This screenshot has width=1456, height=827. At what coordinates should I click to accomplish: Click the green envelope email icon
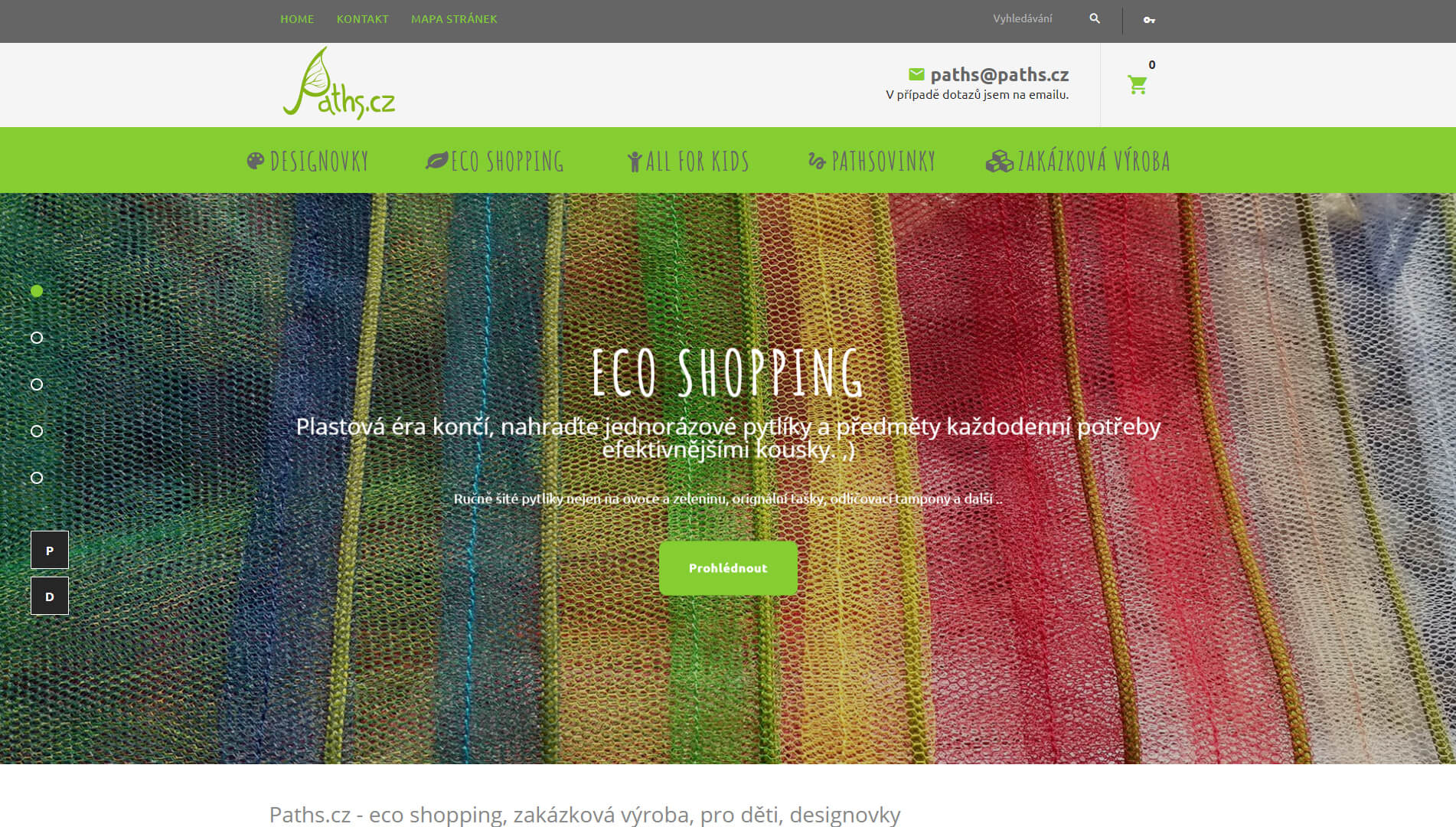[916, 74]
